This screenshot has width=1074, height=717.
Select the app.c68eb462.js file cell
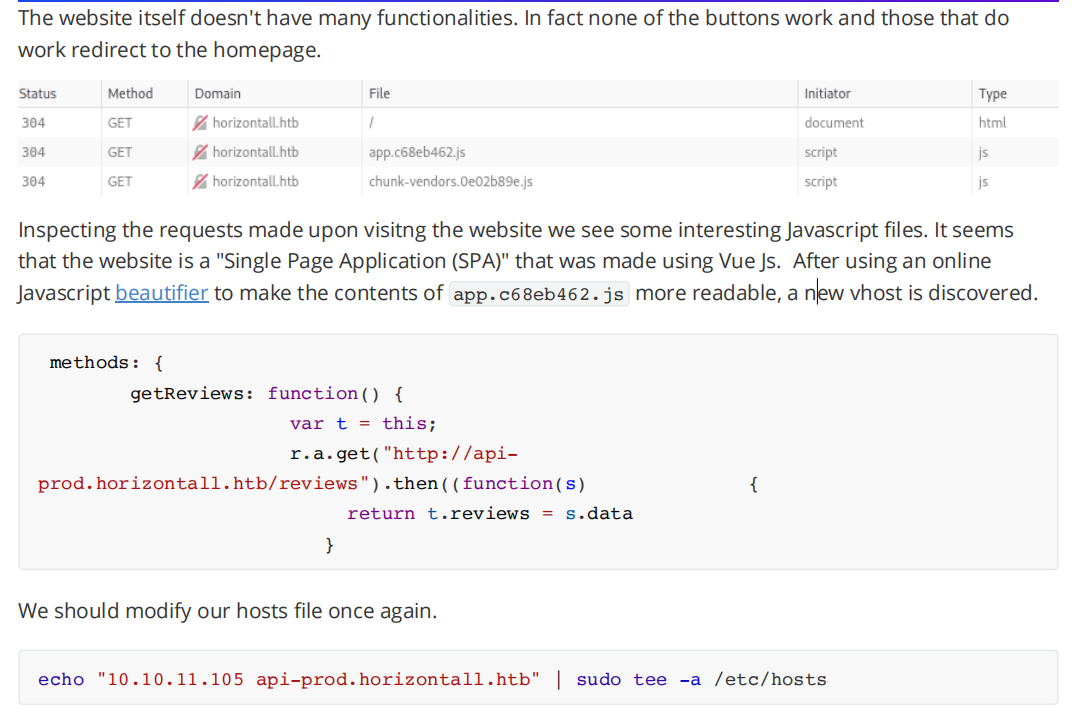click(x=417, y=152)
